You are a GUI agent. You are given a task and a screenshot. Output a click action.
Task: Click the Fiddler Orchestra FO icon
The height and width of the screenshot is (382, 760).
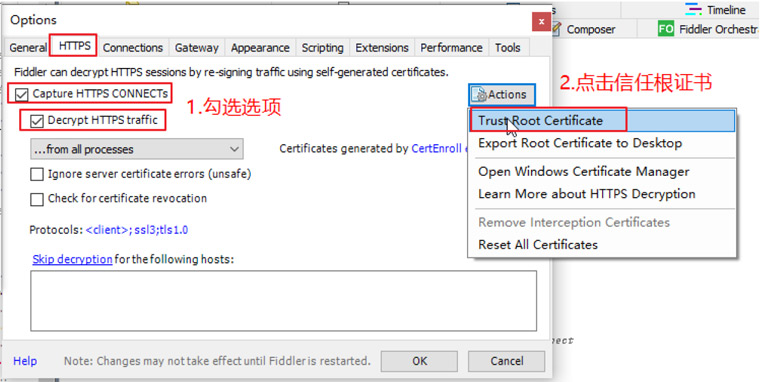coord(665,29)
